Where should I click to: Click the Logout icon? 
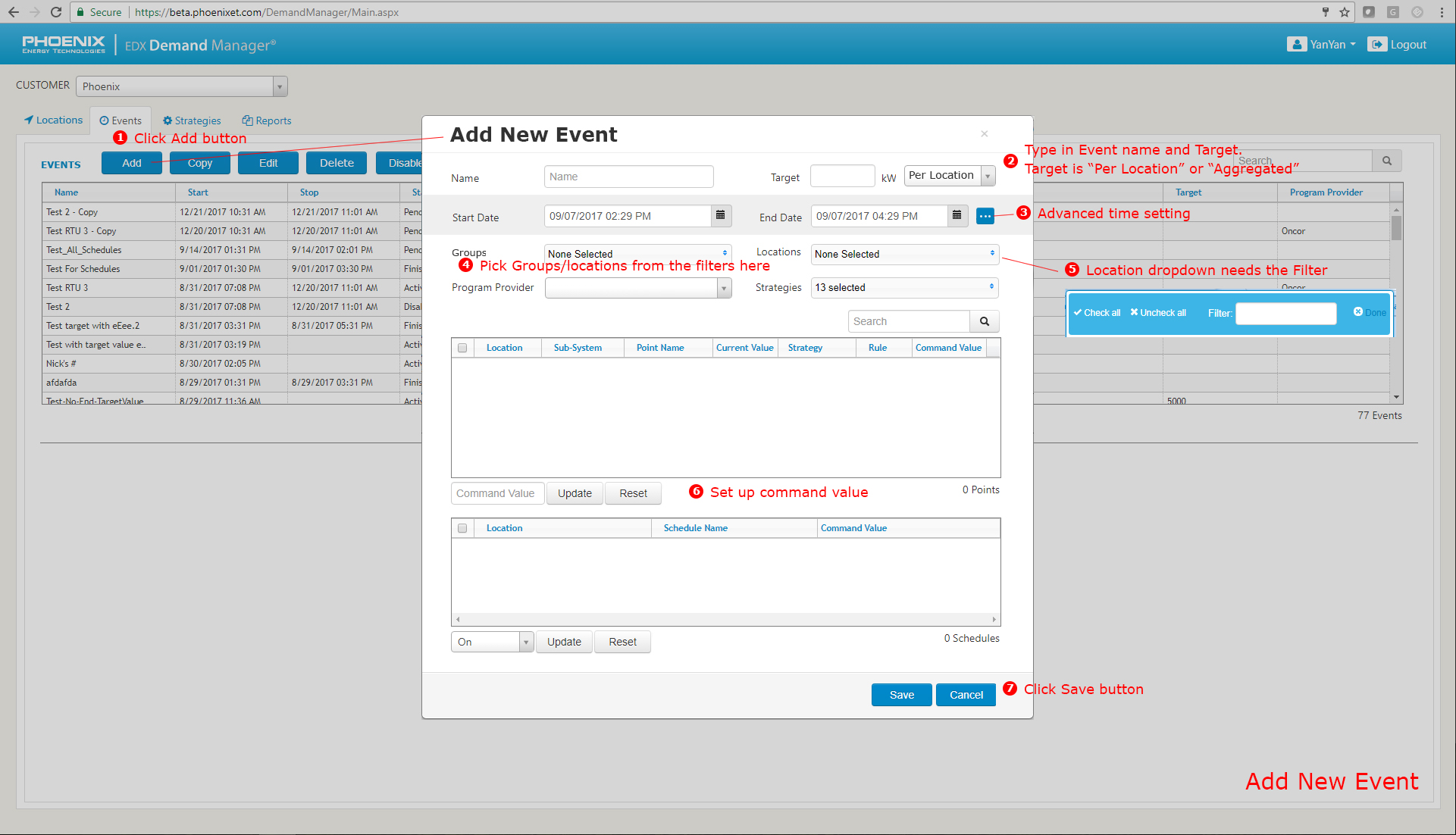coord(1376,45)
